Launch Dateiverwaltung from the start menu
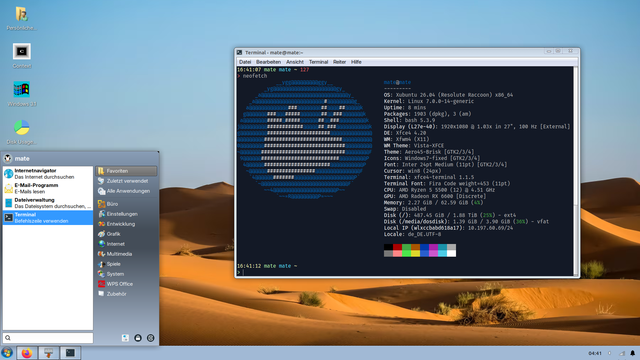Screen dimensions: 640x360 pos(48,203)
